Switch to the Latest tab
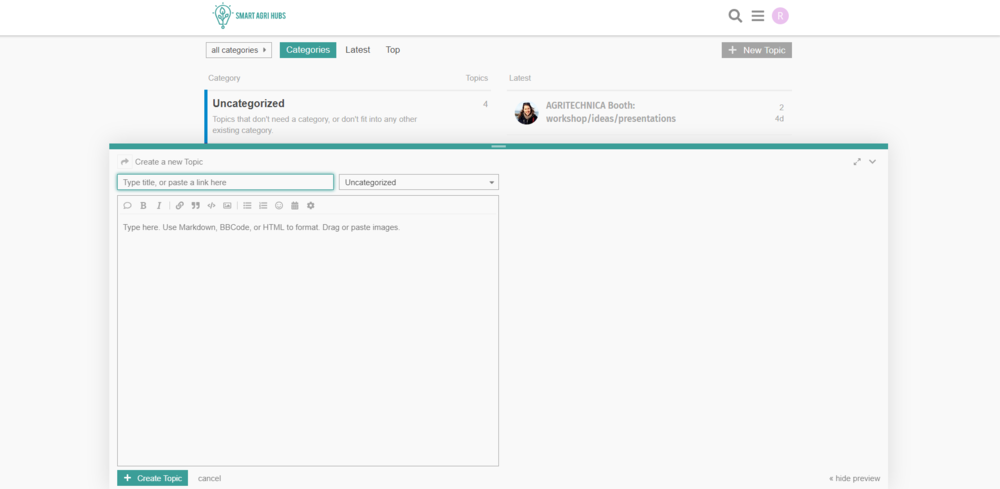 pyautogui.click(x=358, y=50)
